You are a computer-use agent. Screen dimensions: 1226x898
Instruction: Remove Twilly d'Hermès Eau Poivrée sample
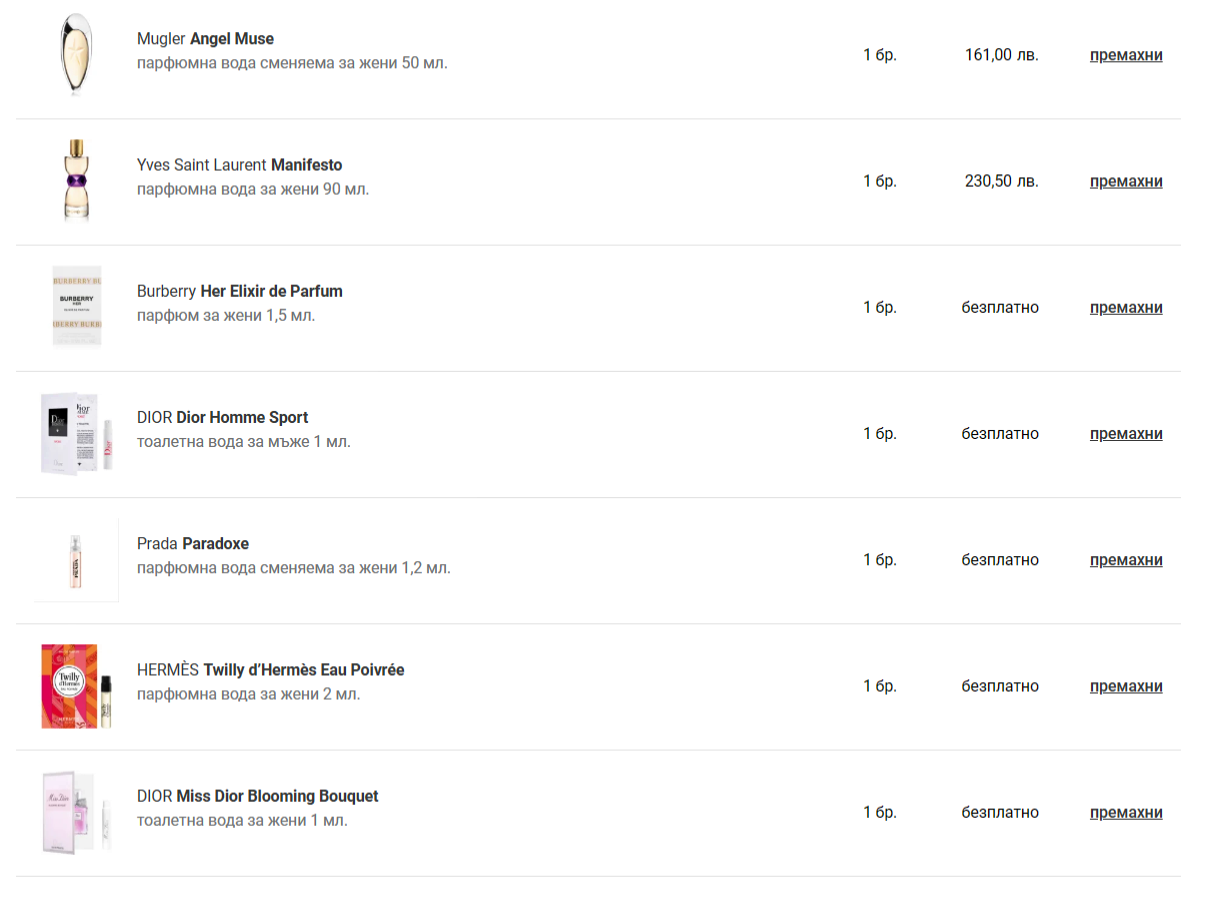click(x=1126, y=686)
